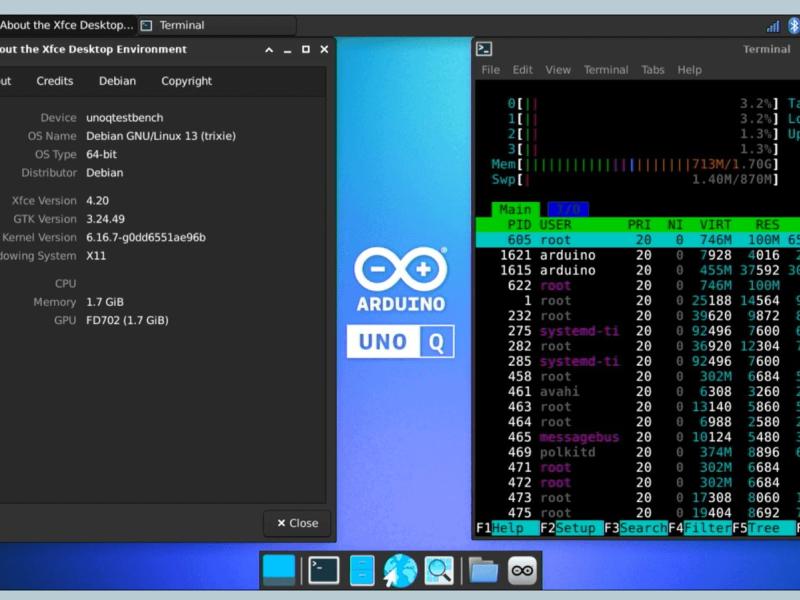Open the Debian tab
Image resolution: width=800 pixels, height=600 pixels.
117,81
